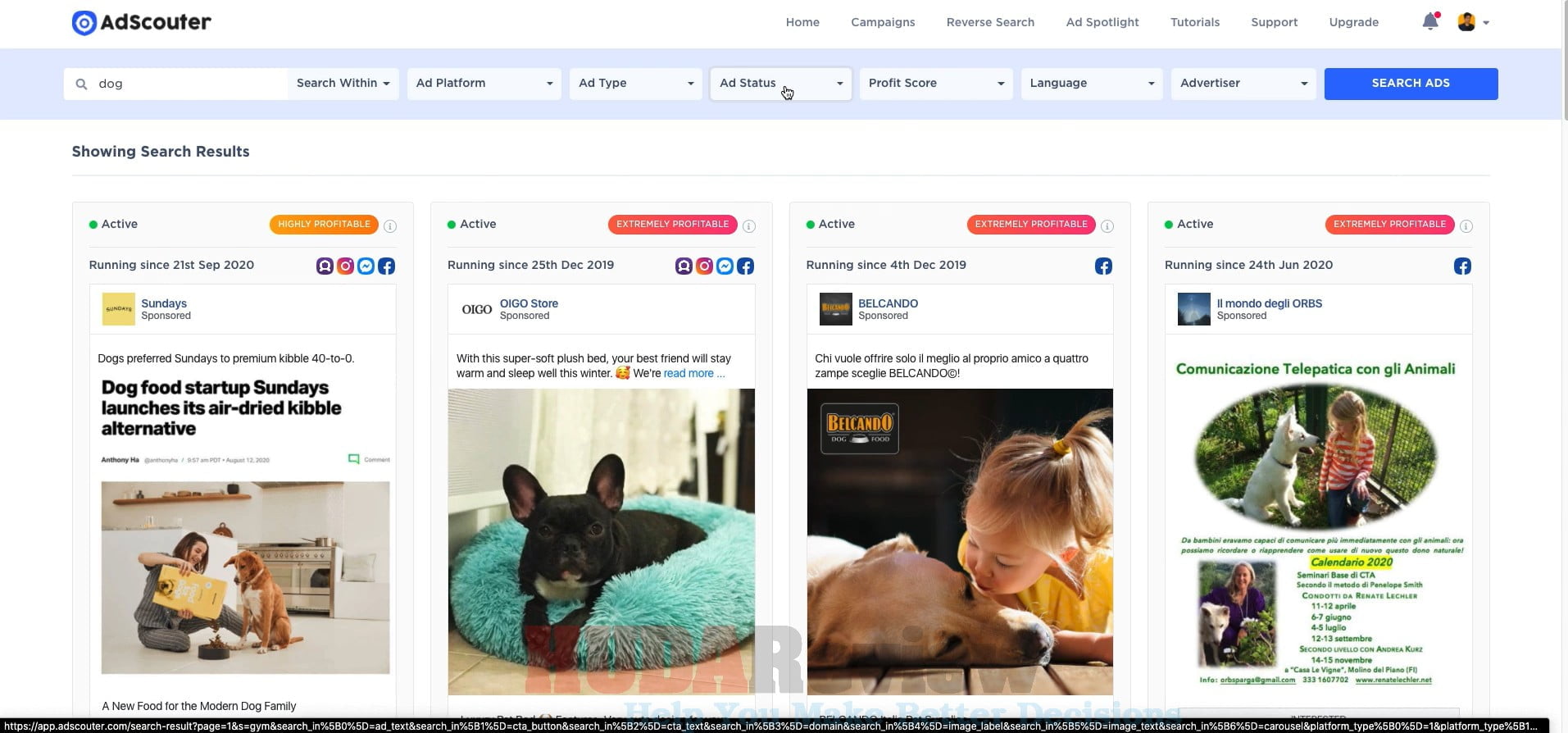Click Instagram icon on OIGO Store ad
Viewport: 1568px width, 733px height.
point(705,266)
